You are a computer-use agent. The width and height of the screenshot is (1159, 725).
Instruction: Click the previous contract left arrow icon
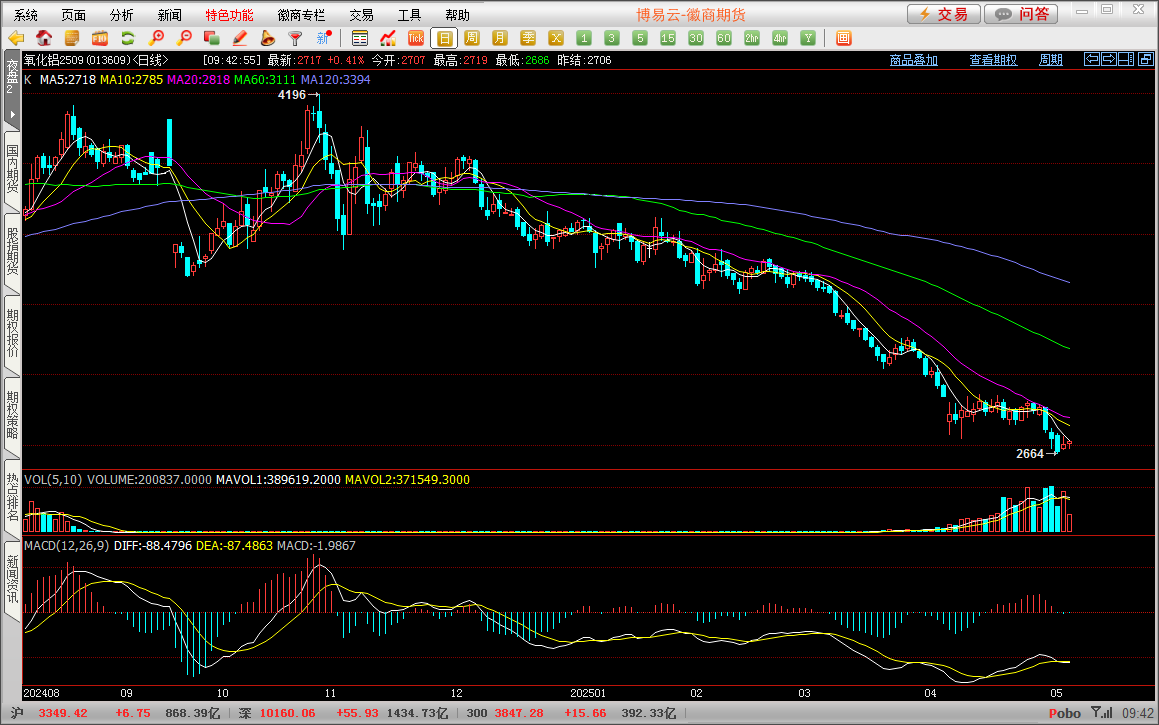(1092, 59)
